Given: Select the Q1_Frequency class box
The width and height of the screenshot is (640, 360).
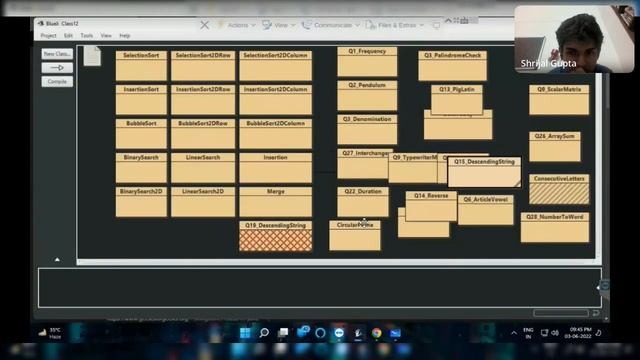Looking at the screenshot, I should tap(367, 62).
